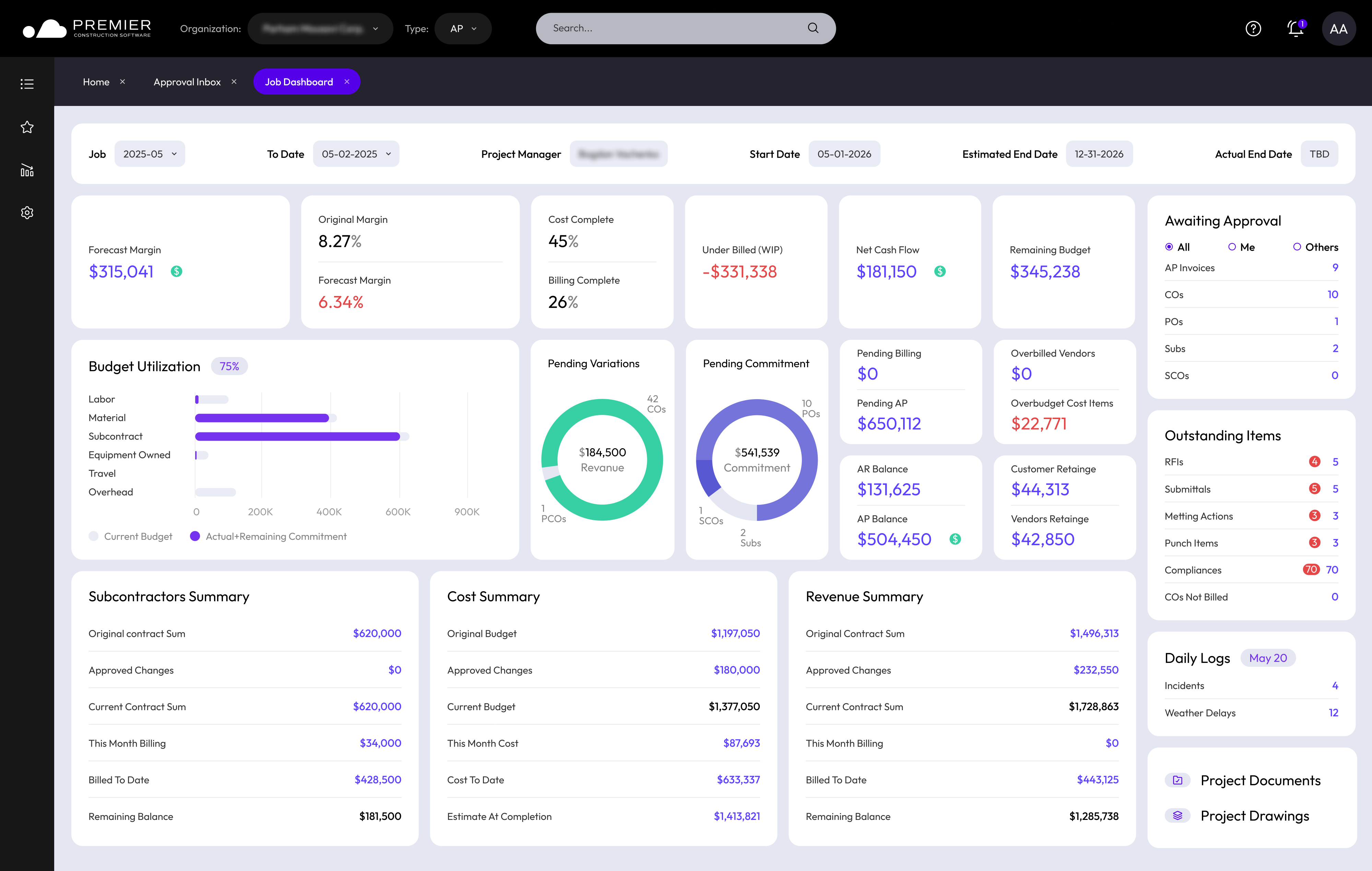
Task: Select the Me radio option
Action: [1232, 247]
